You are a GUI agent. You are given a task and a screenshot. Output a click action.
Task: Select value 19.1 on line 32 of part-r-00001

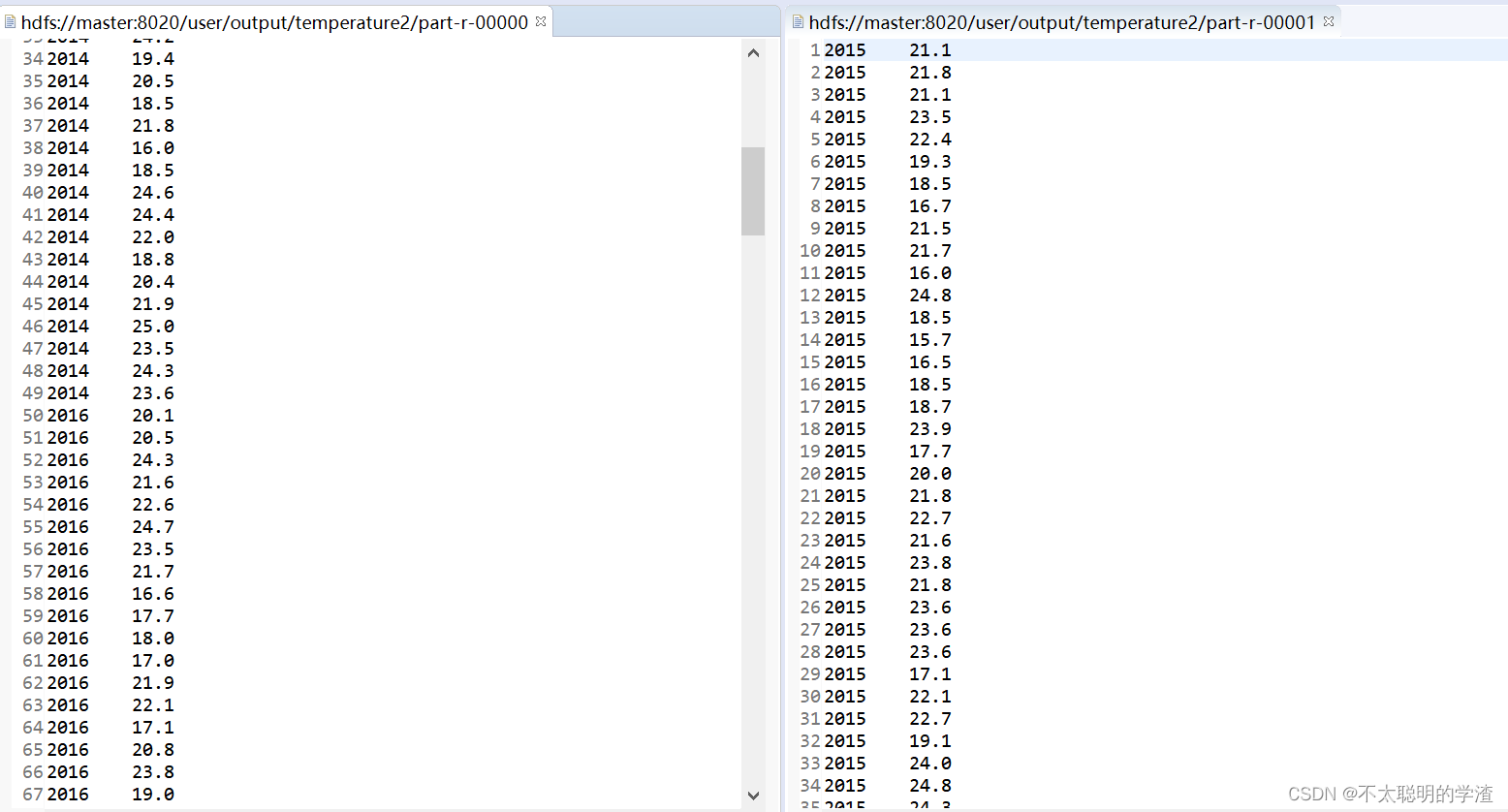[x=930, y=741]
